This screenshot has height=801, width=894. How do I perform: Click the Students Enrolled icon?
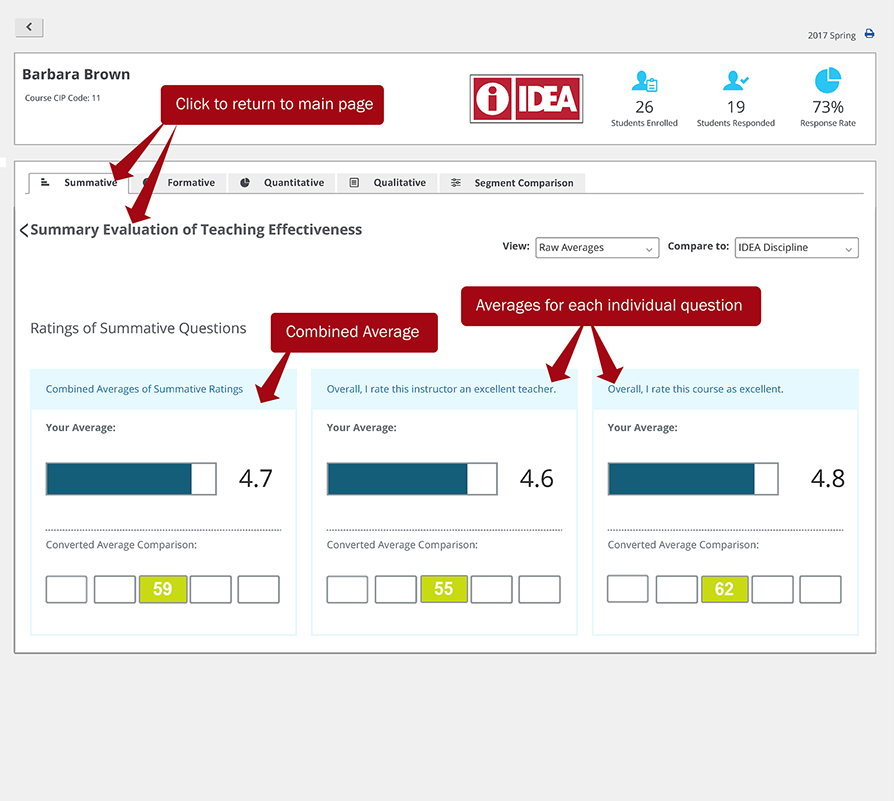point(644,81)
